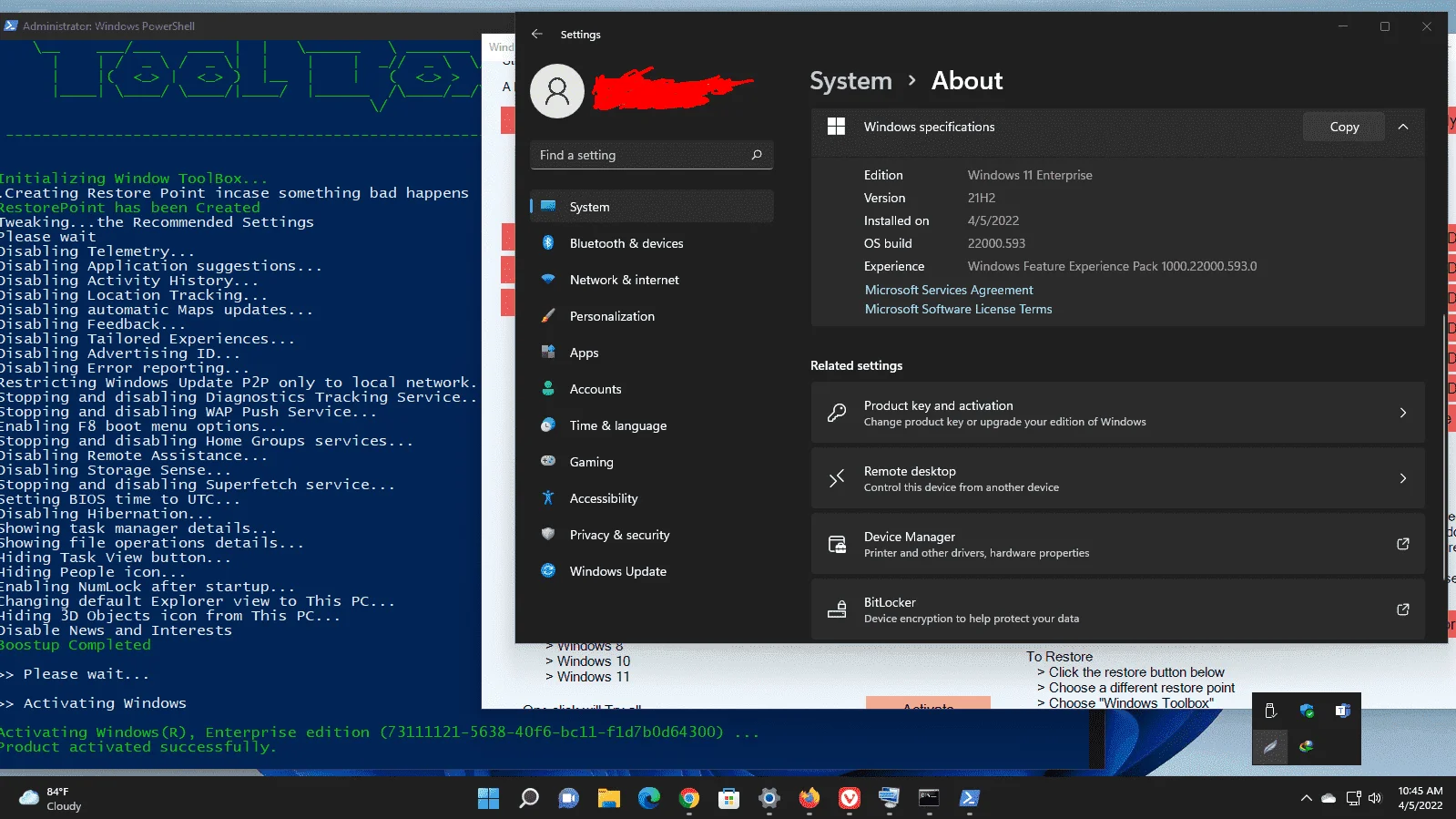Image resolution: width=1456 pixels, height=819 pixels.
Task: Go back using the Settings back arrow
Action: 537,34
